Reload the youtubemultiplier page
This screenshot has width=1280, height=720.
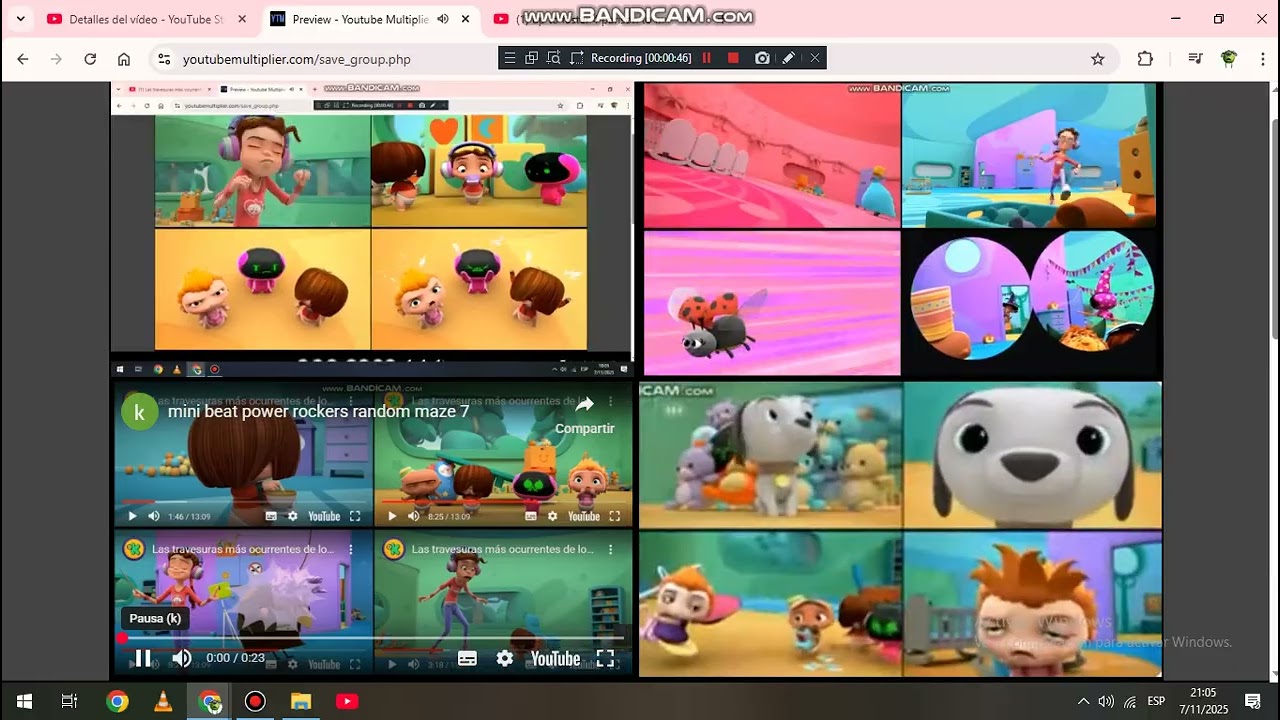pyautogui.click(x=90, y=59)
